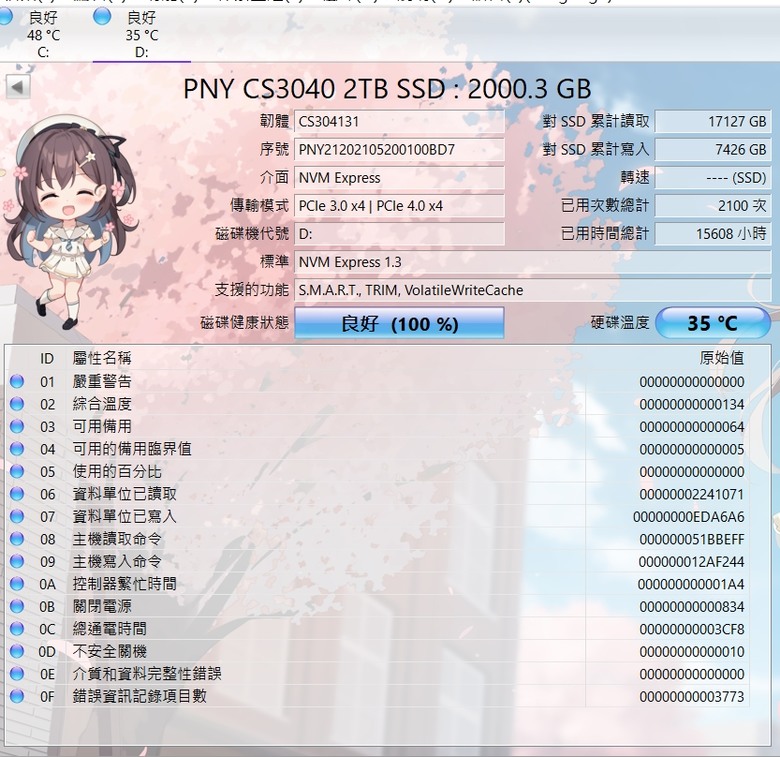The height and width of the screenshot is (757, 780).
Task: Click the standard field NVM Express 1.3
Action: pyautogui.click(x=532, y=262)
